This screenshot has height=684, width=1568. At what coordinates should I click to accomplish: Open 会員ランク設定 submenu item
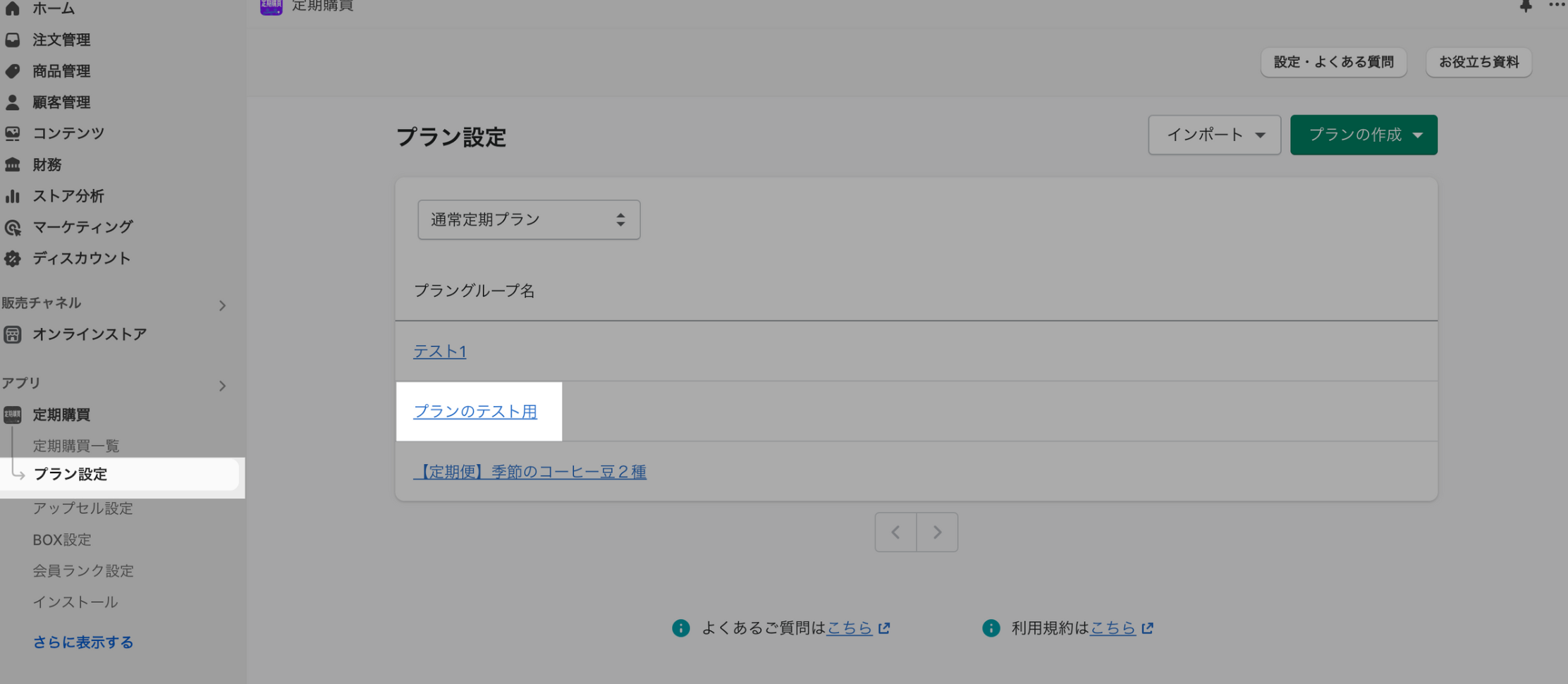83,571
